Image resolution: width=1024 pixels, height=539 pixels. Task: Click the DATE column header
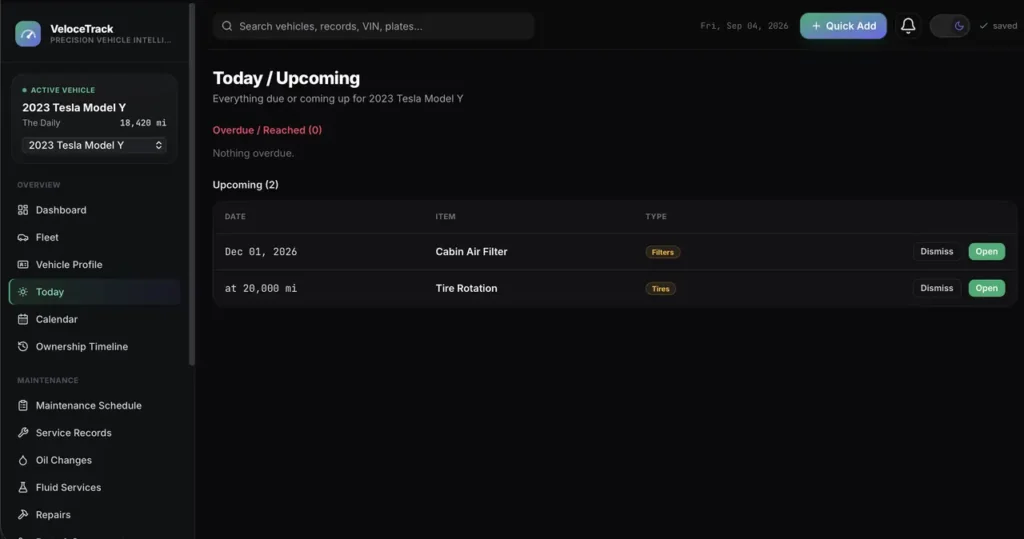[x=235, y=216]
